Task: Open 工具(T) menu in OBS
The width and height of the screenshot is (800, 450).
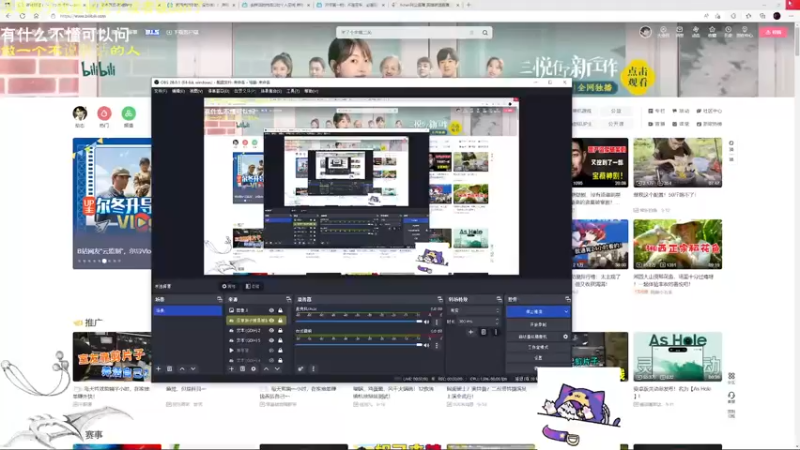Action: coord(293,91)
